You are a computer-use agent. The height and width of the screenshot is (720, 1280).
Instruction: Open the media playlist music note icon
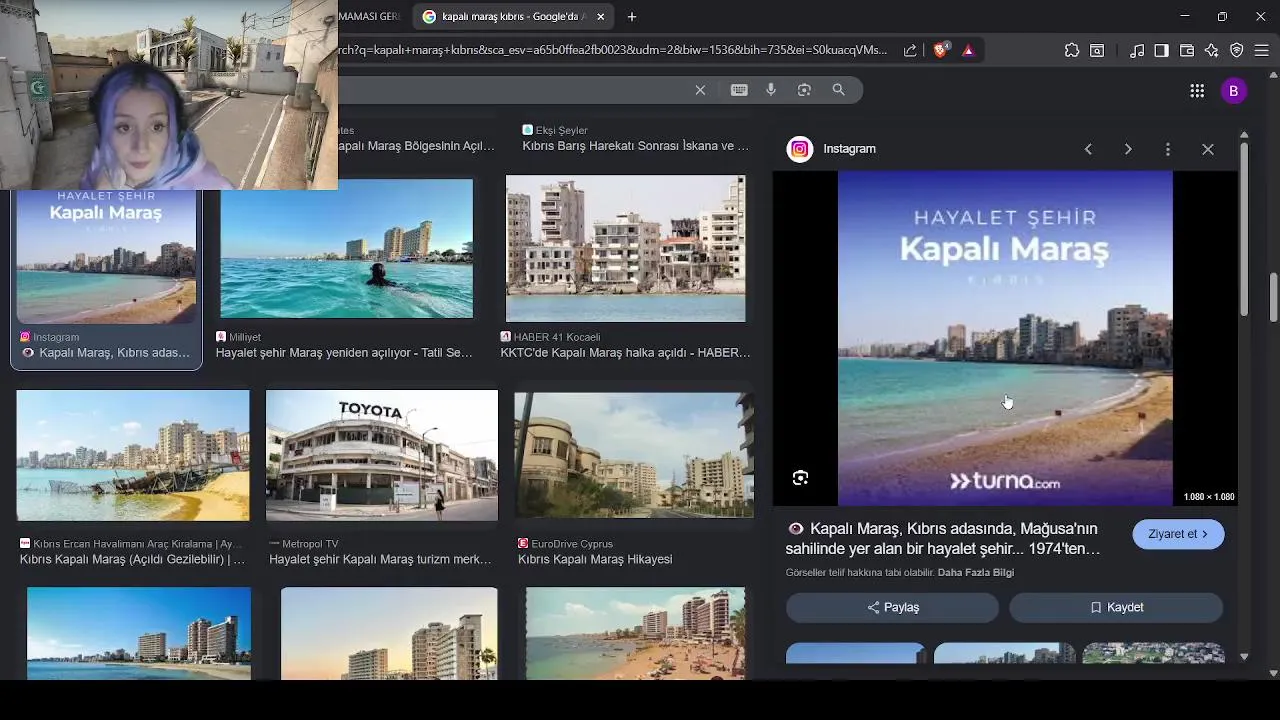[1137, 50]
